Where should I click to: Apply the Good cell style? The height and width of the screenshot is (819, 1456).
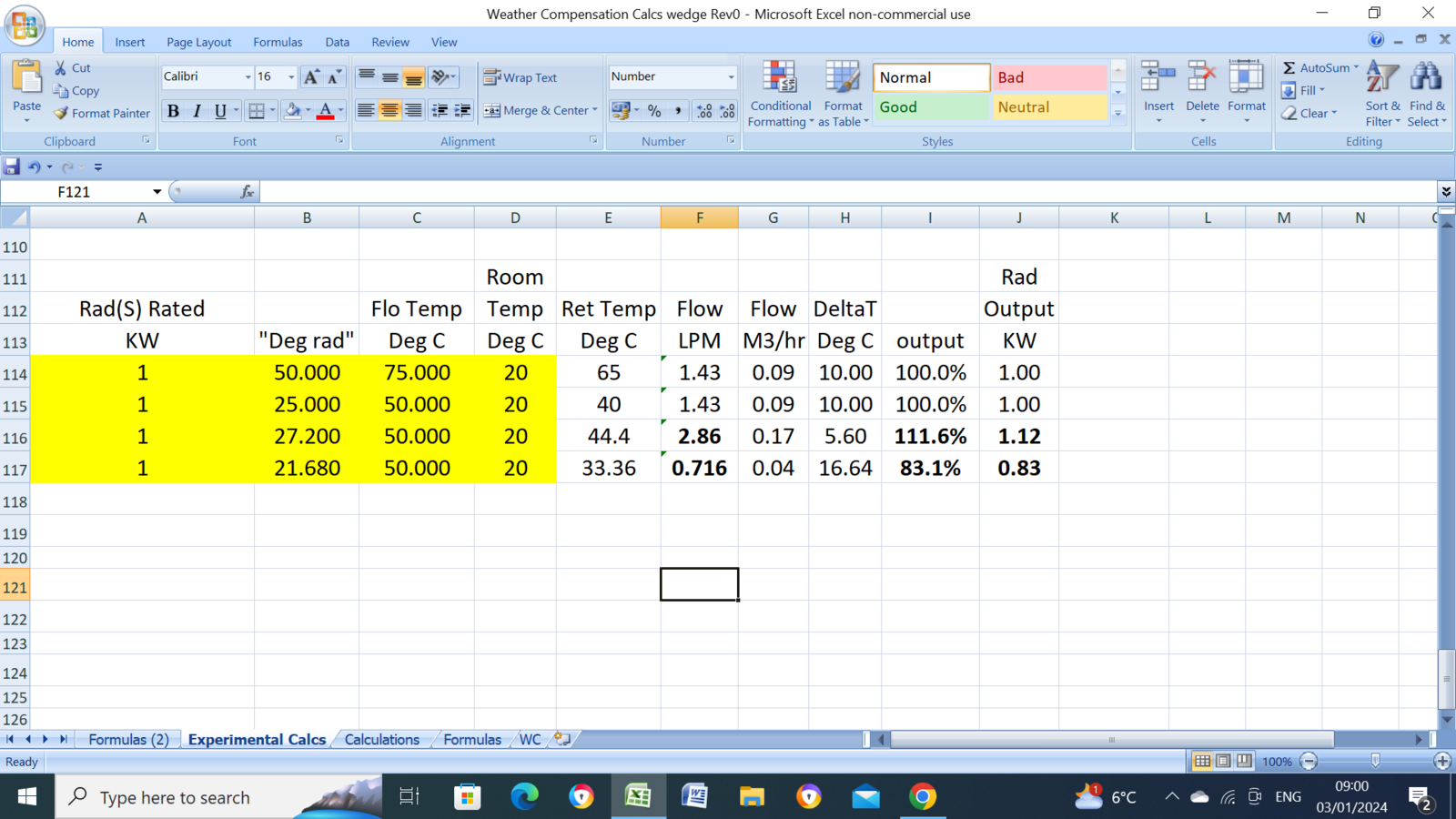pyautogui.click(x=930, y=107)
